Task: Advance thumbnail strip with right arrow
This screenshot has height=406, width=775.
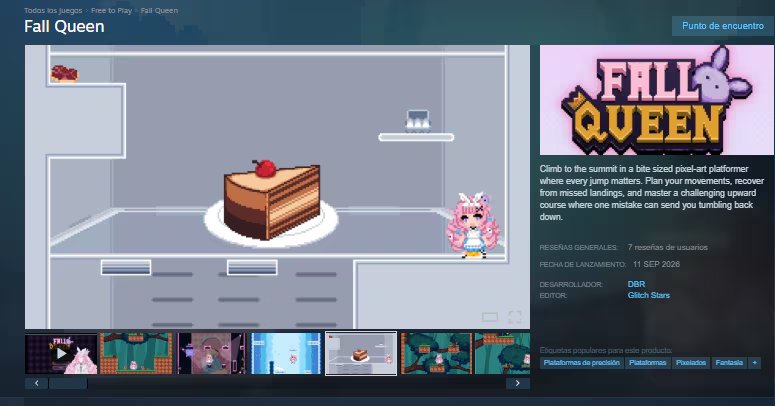Action: [517, 383]
